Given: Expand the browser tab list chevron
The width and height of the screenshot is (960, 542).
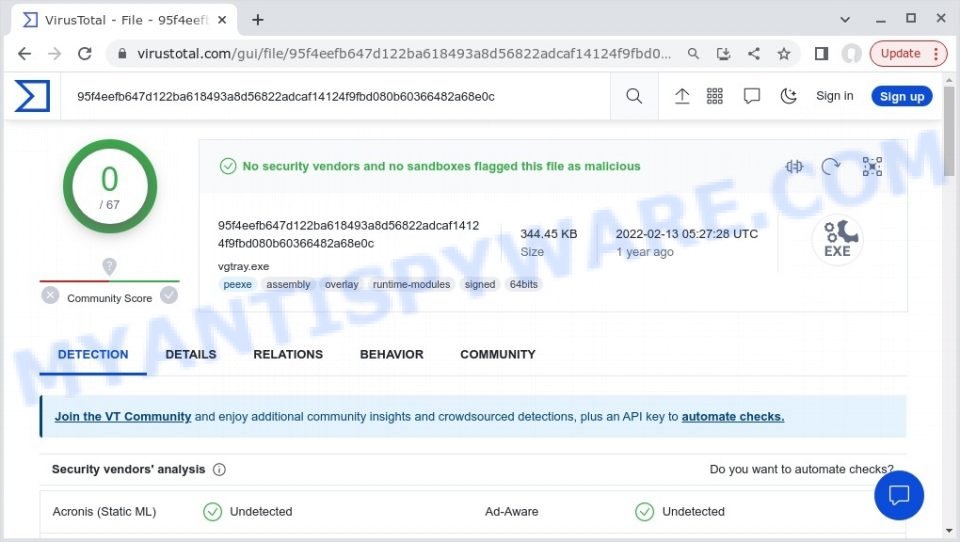Looking at the screenshot, I should 845,20.
